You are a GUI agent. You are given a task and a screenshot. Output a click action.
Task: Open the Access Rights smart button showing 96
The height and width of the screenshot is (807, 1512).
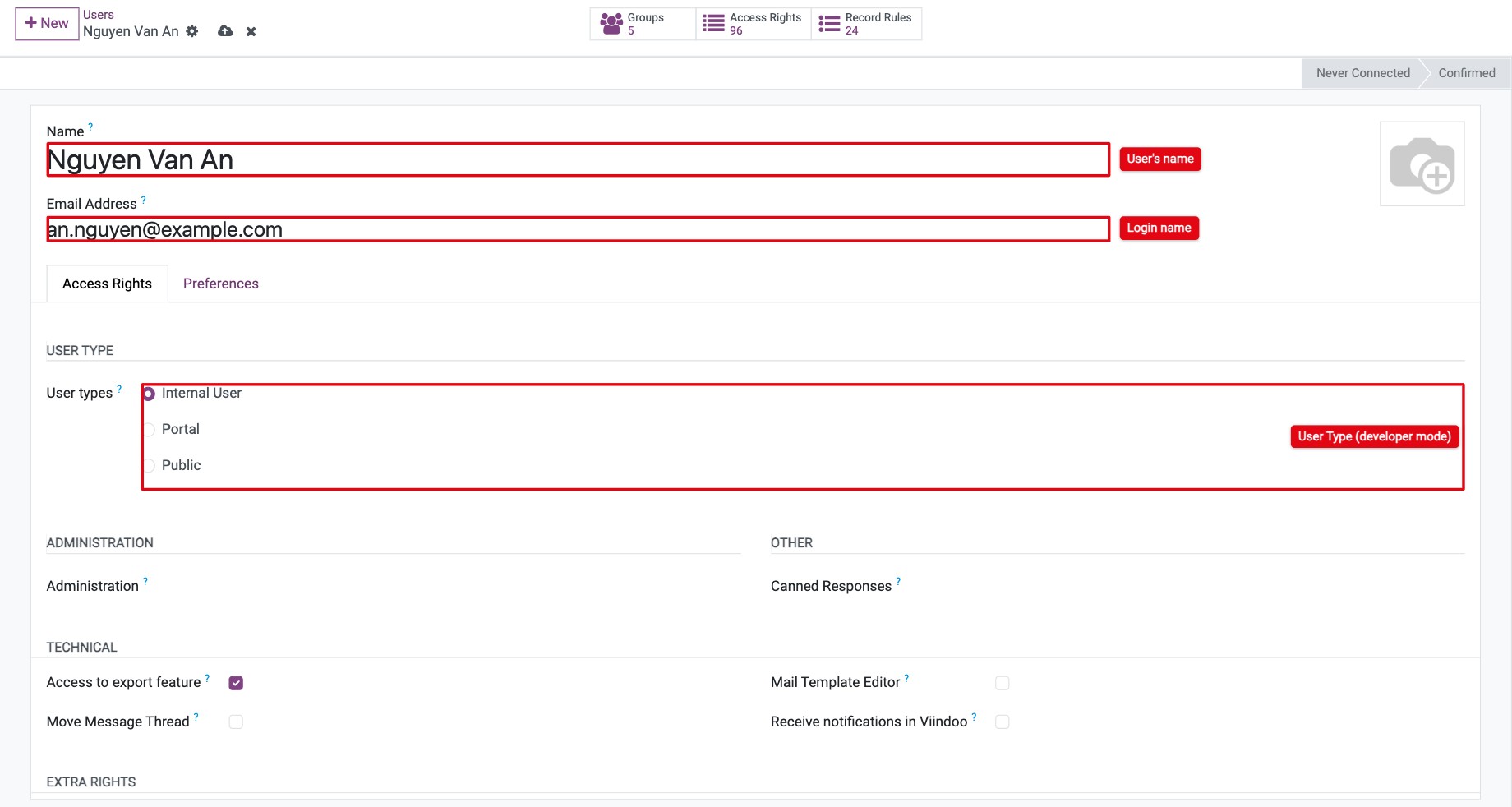[754, 24]
